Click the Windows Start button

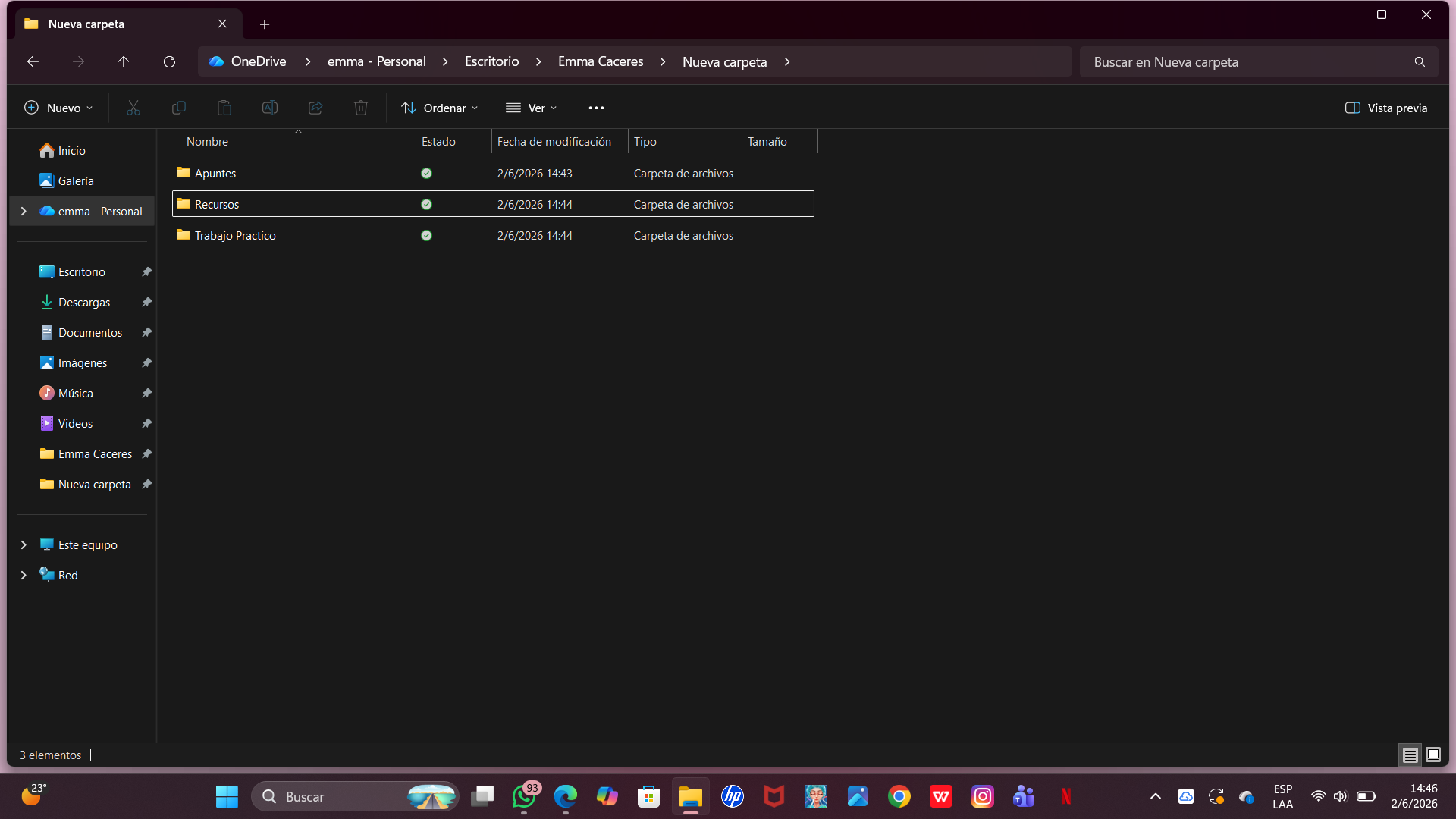point(227,796)
